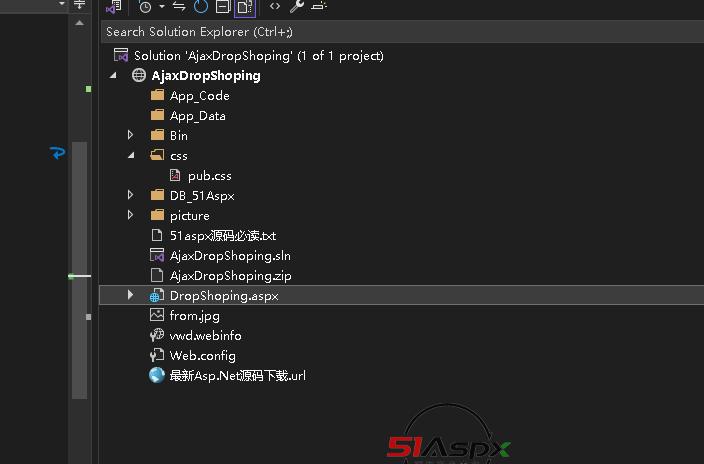Select the 最新Asp.Net源码下载.url globe icon
Viewport: 704px width, 464px height.
157,375
